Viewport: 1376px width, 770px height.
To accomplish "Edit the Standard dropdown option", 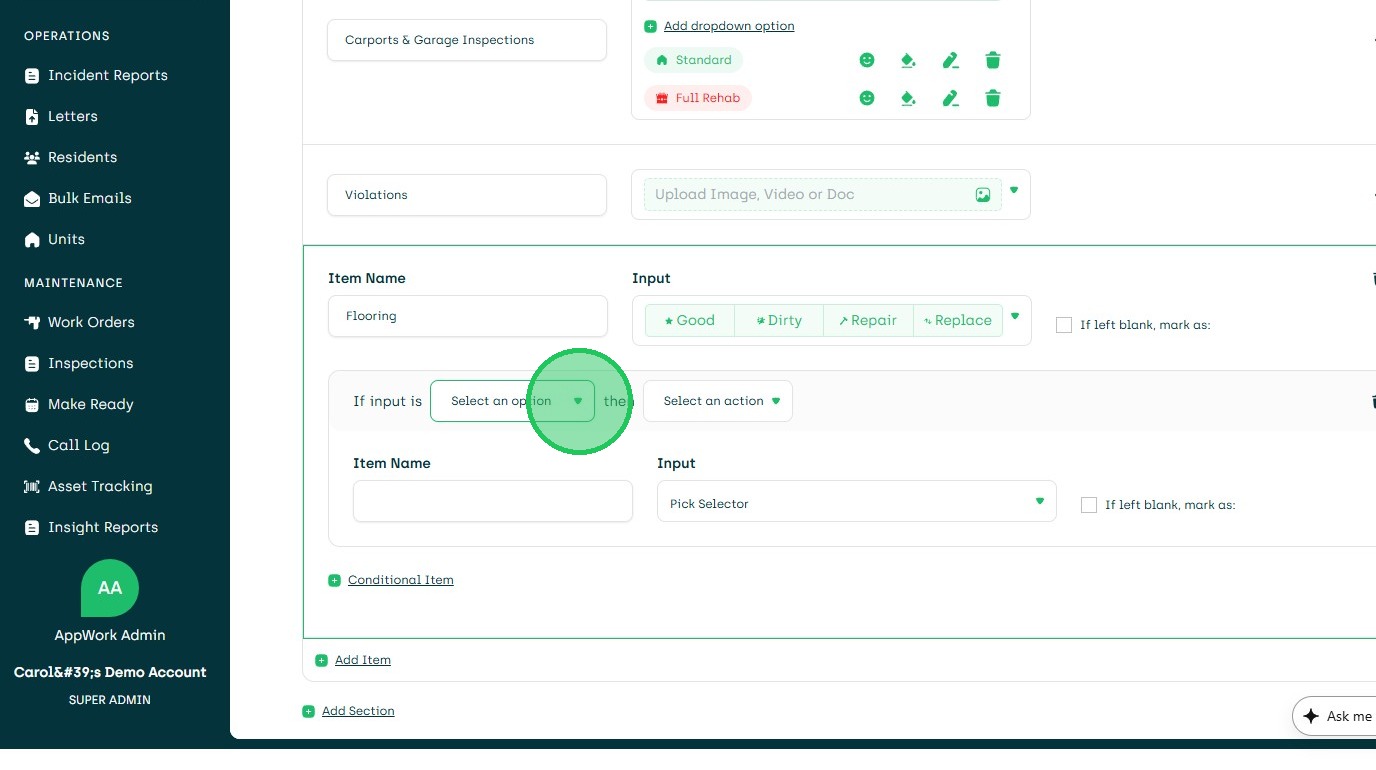I will pos(950,60).
